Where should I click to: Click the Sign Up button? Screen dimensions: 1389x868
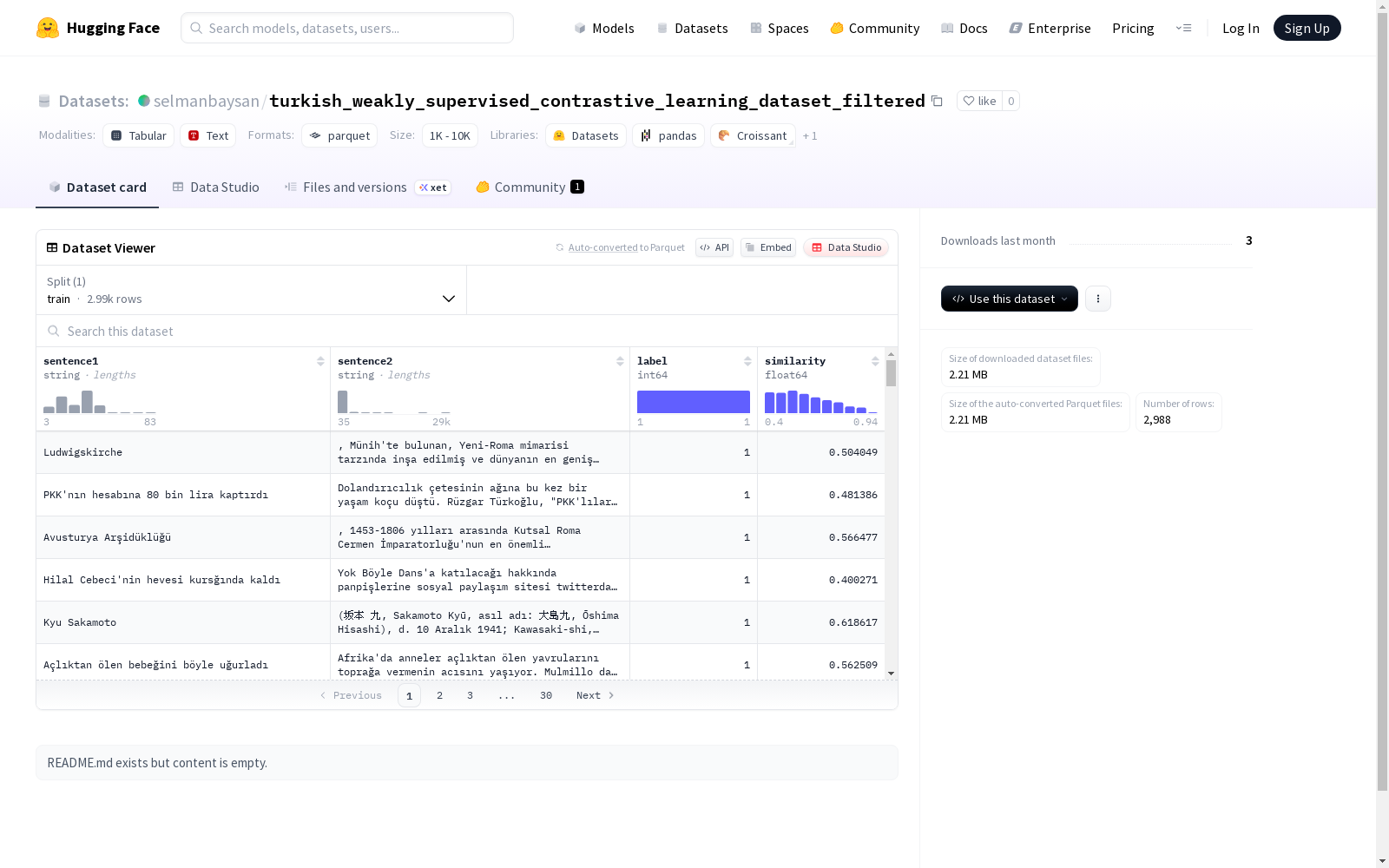[1307, 28]
